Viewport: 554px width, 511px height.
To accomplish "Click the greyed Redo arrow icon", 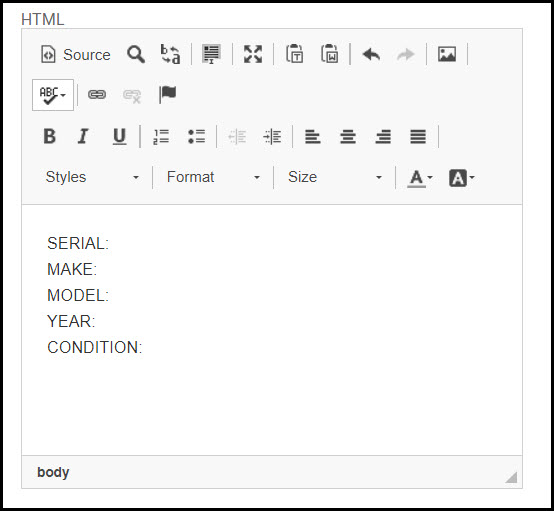I will 406,54.
